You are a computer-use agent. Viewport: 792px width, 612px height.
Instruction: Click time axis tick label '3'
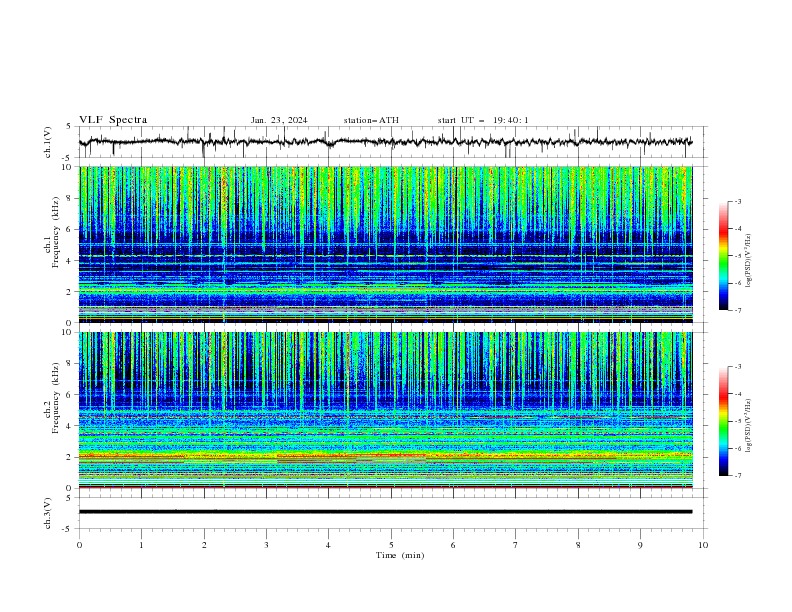[x=266, y=545]
